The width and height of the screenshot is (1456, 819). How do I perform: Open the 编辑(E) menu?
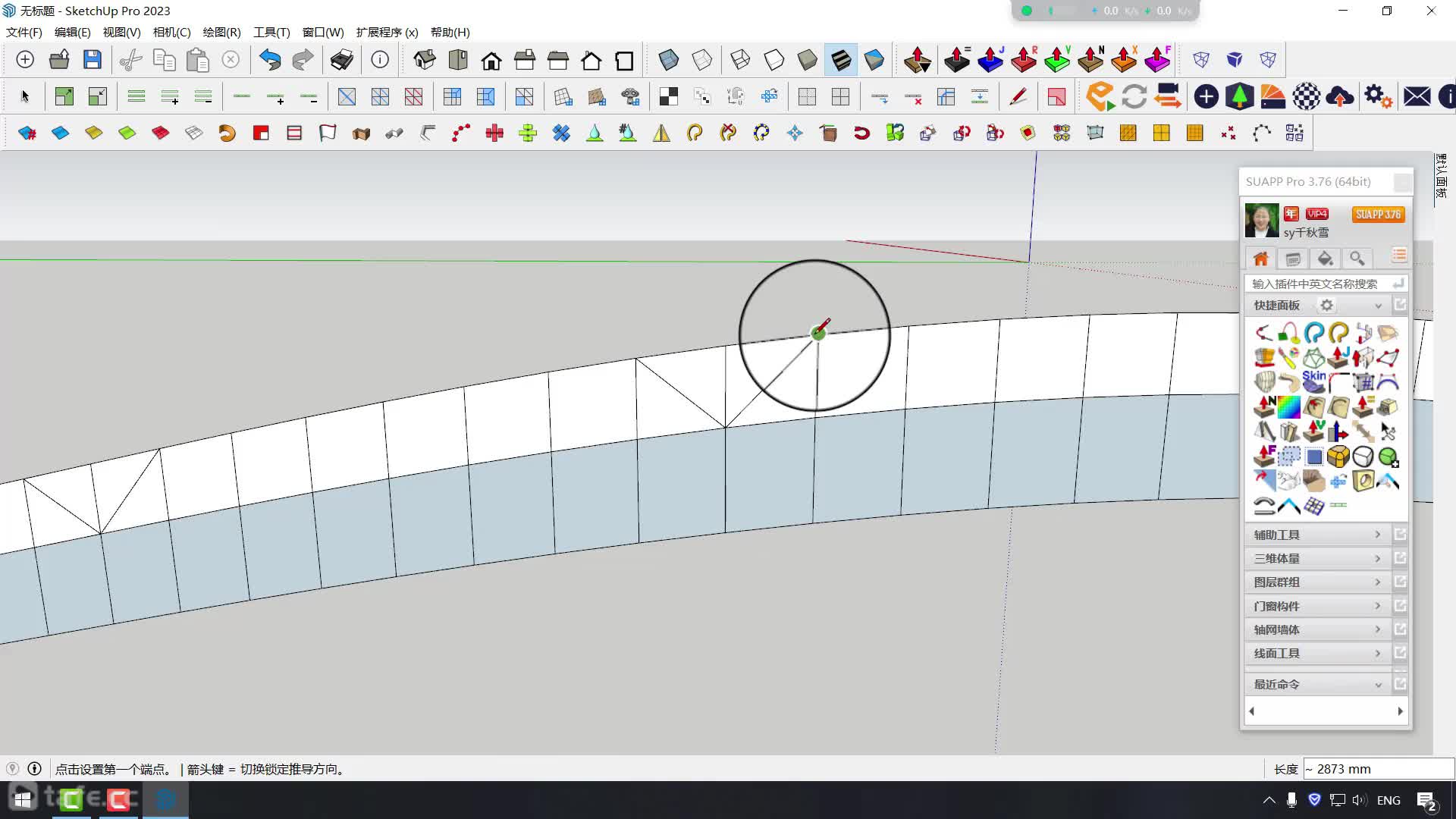(73, 32)
